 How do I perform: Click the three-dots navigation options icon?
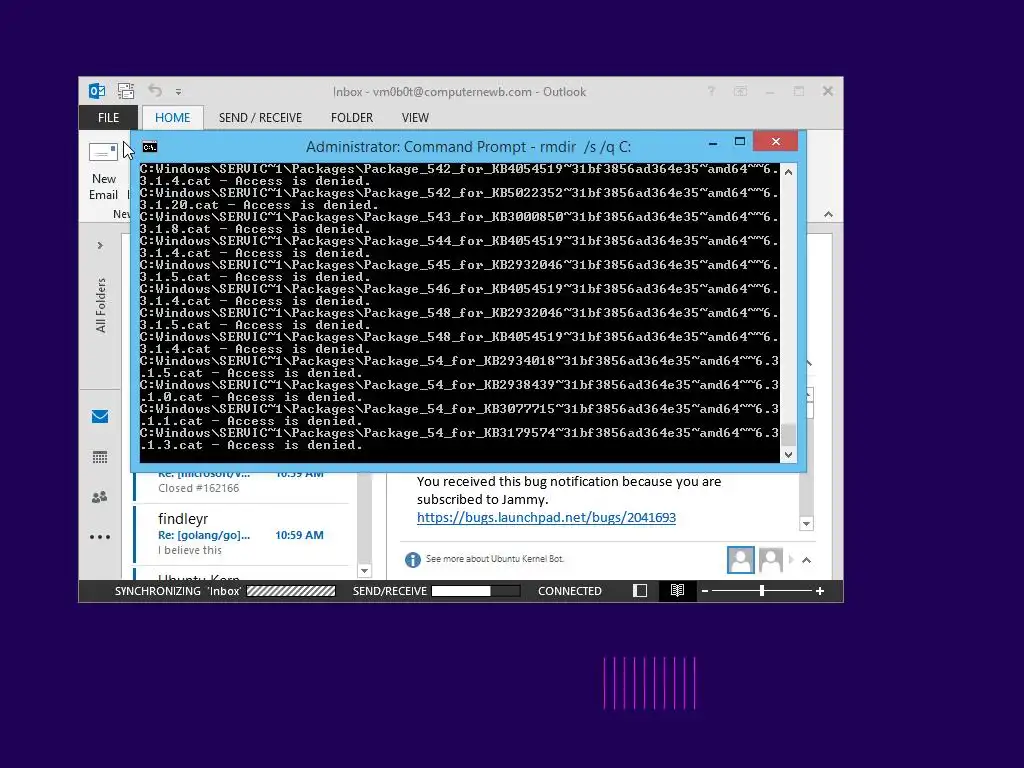(x=100, y=537)
